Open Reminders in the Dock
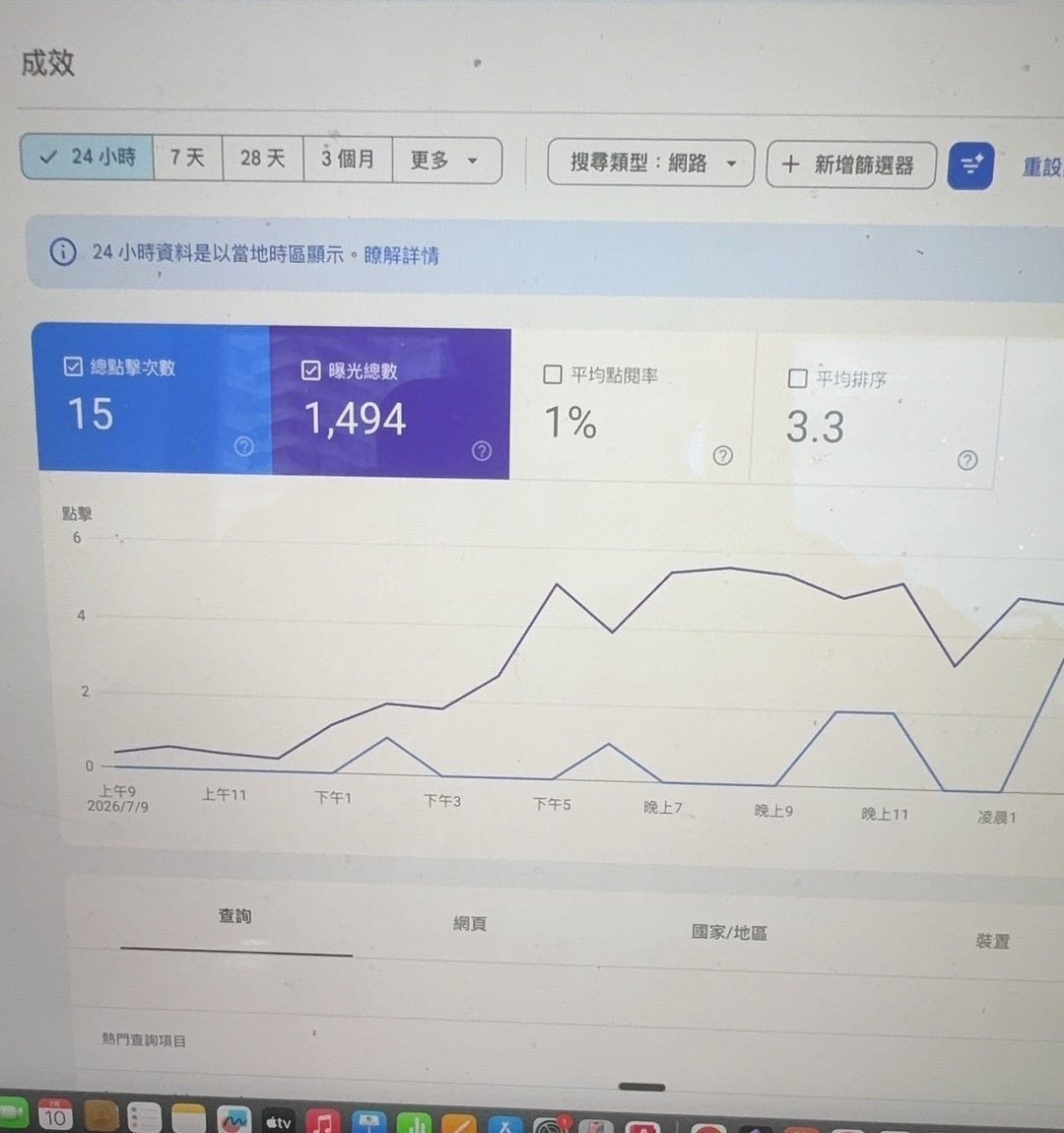 pyautogui.click(x=144, y=1118)
